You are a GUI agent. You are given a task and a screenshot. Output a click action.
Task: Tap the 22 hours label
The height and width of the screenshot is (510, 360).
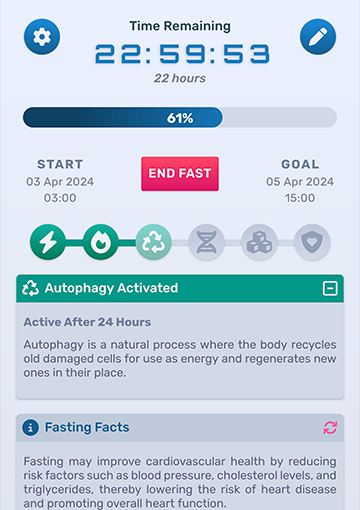pos(180,78)
